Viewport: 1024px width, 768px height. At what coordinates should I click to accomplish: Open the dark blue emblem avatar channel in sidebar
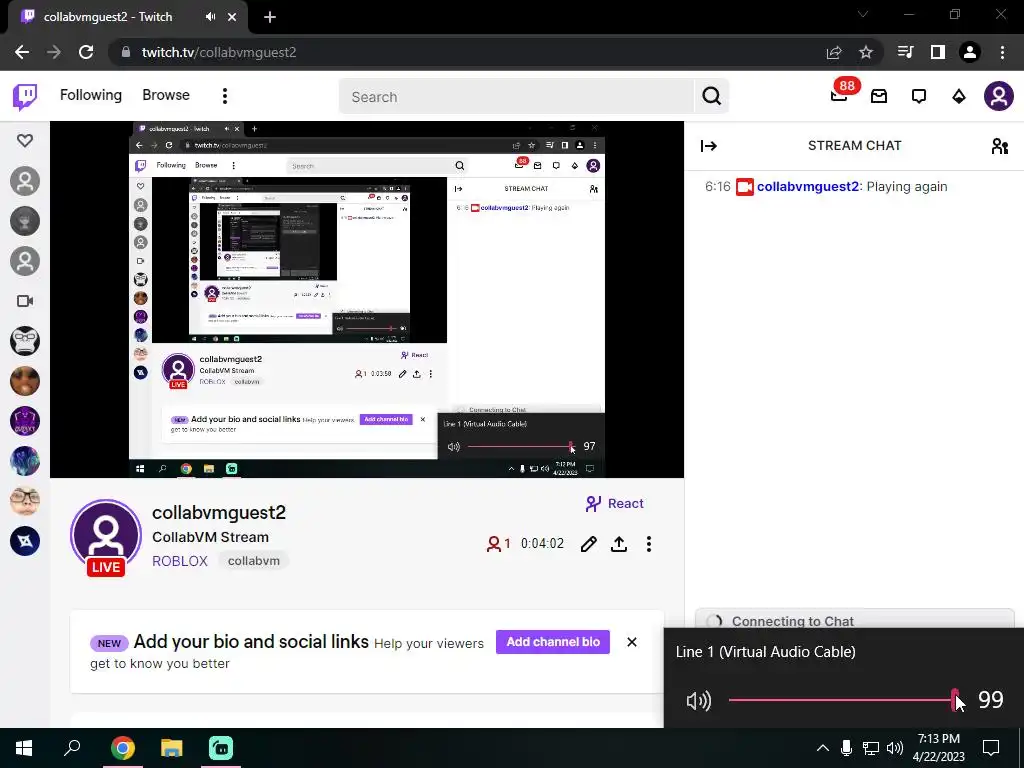(x=25, y=541)
